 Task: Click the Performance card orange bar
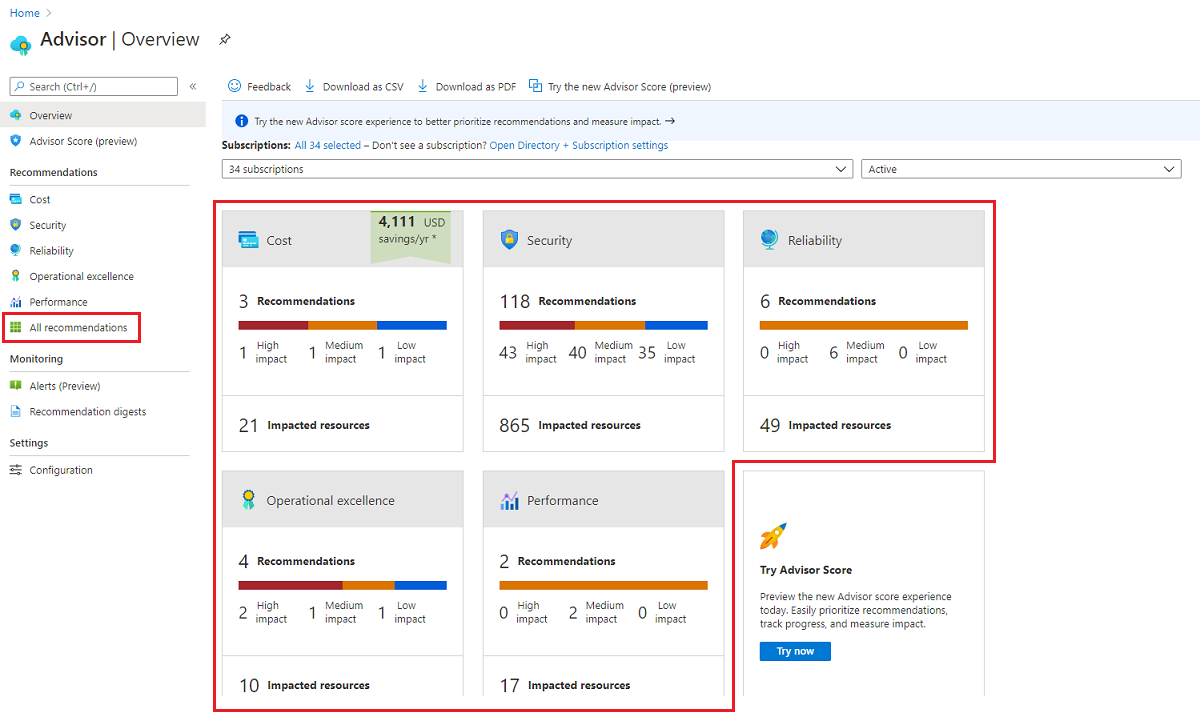click(x=603, y=585)
